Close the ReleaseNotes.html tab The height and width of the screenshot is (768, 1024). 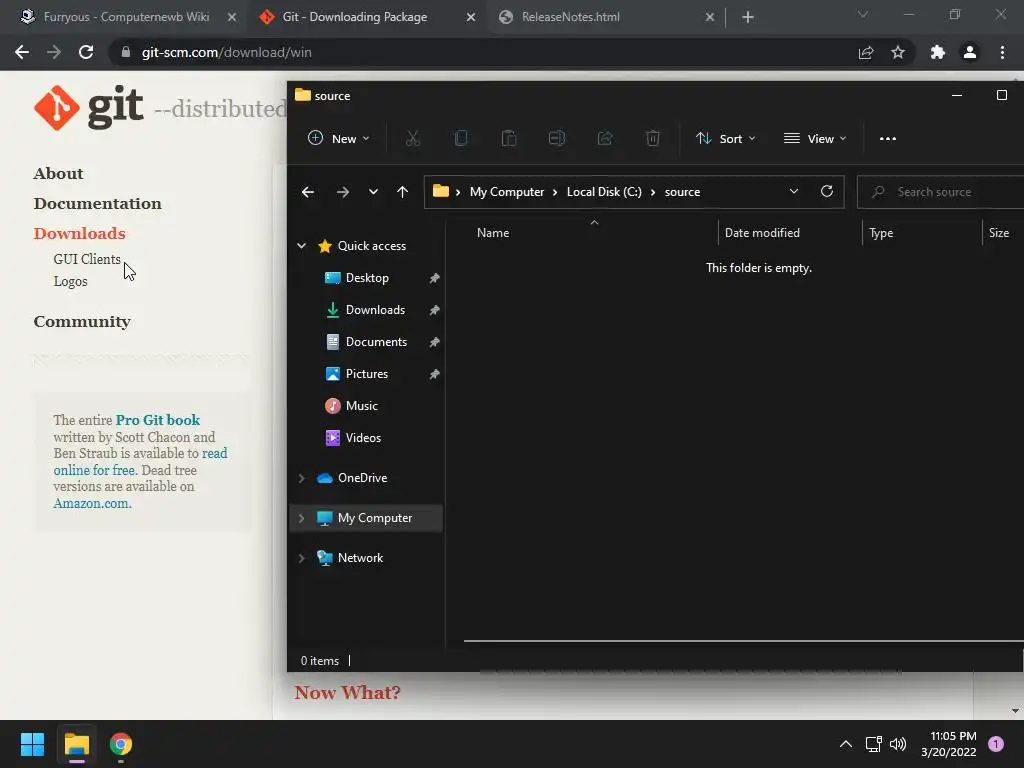click(710, 18)
